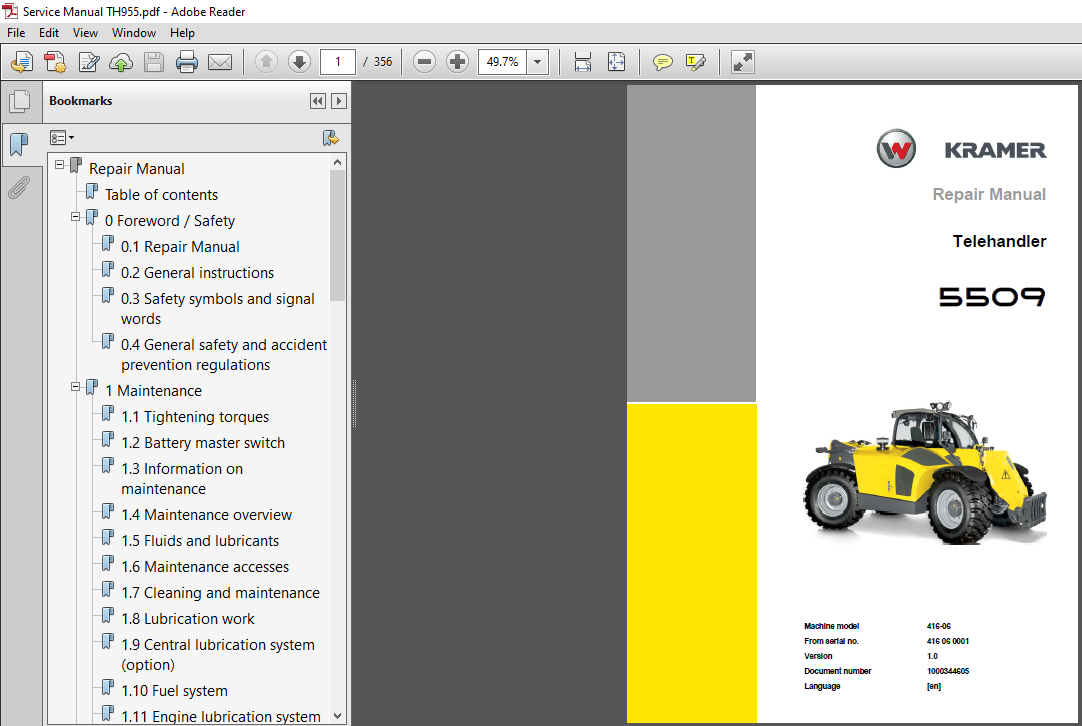
Task: Open the zoom level dropdown arrow
Action: coord(538,62)
